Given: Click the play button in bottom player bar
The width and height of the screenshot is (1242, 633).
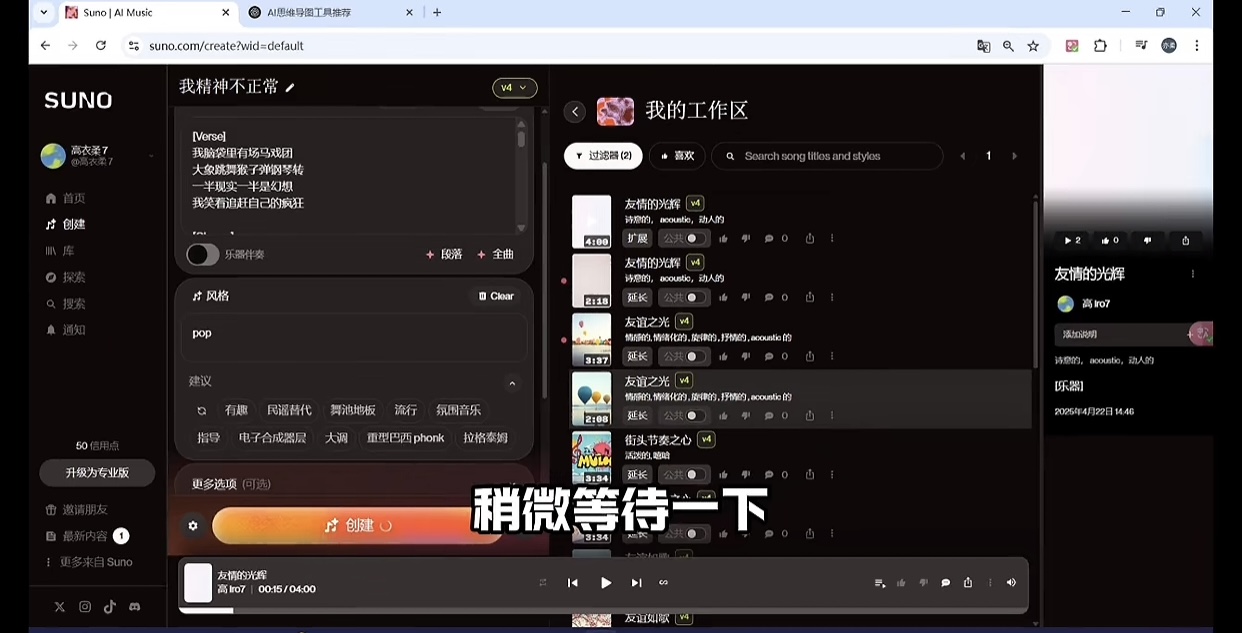Looking at the screenshot, I should (x=605, y=583).
